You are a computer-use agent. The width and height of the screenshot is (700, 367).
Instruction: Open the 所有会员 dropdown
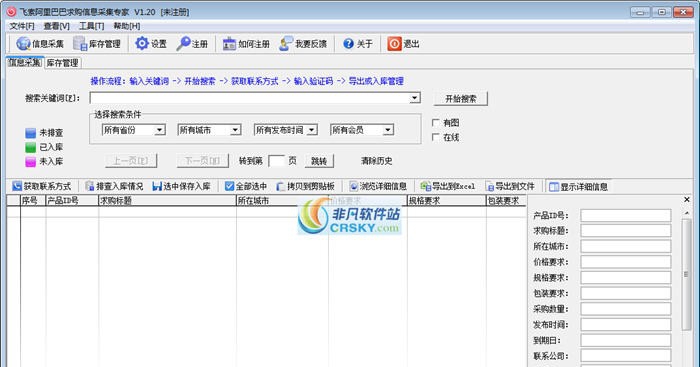point(388,130)
